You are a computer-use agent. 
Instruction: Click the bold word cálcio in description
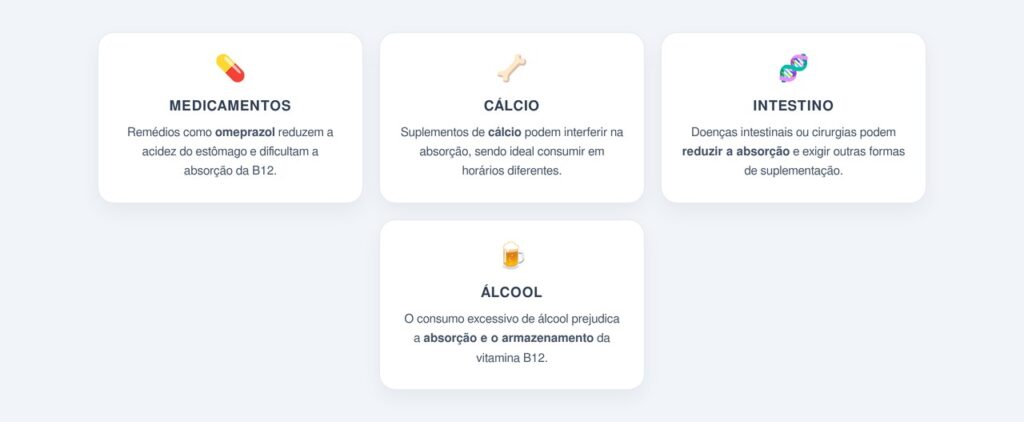tap(505, 133)
